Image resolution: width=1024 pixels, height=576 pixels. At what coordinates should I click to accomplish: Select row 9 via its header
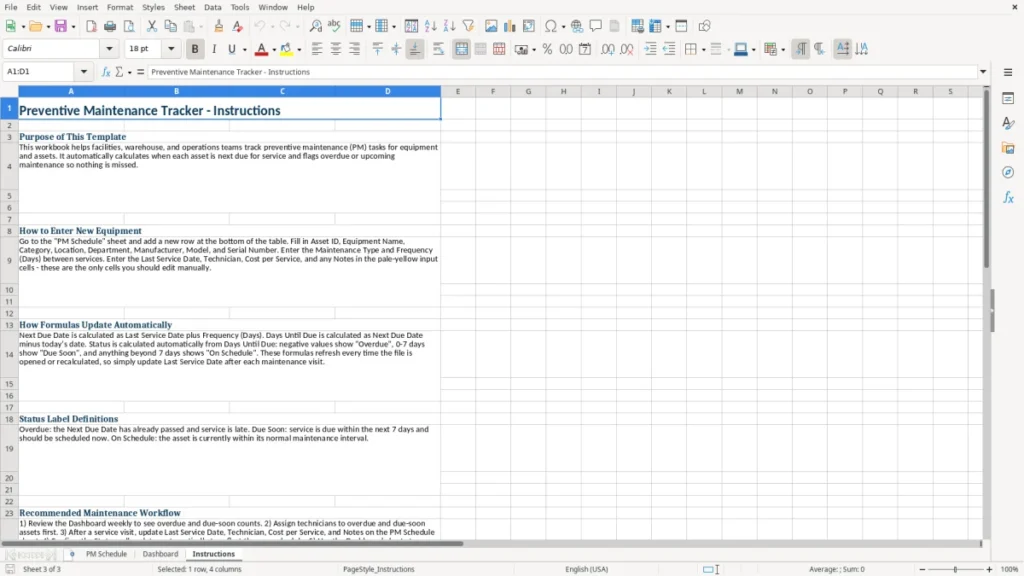pyautogui.click(x=9, y=261)
